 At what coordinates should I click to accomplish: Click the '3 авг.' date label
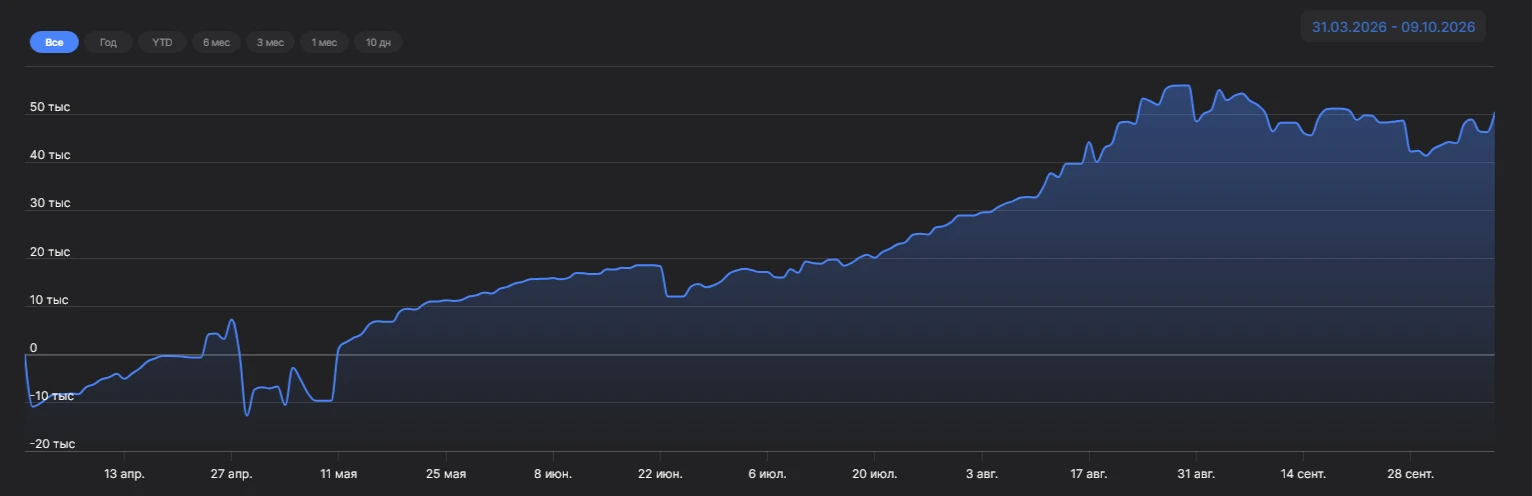pos(982,473)
